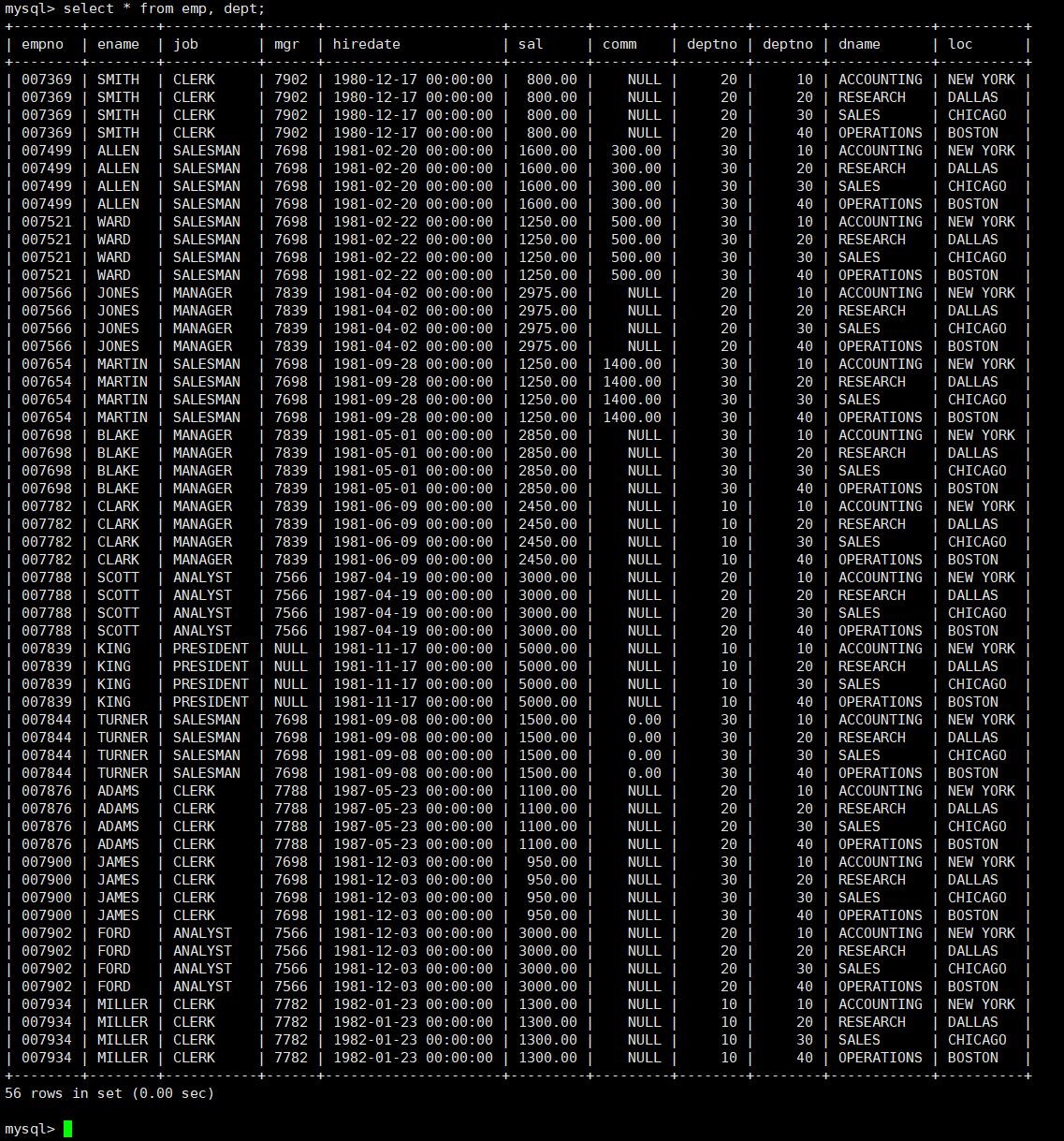This screenshot has height=1141, width=1064.
Task: Click 950.00 in JAMES's DALLAS row
Action: click(552, 880)
